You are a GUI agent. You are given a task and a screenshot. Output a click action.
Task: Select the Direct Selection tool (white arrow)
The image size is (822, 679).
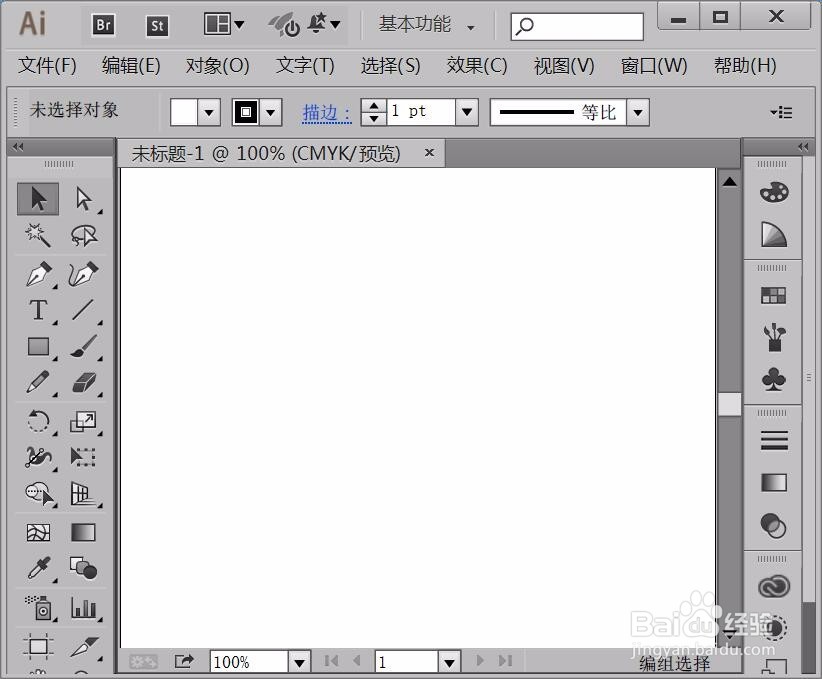point(83,199)
